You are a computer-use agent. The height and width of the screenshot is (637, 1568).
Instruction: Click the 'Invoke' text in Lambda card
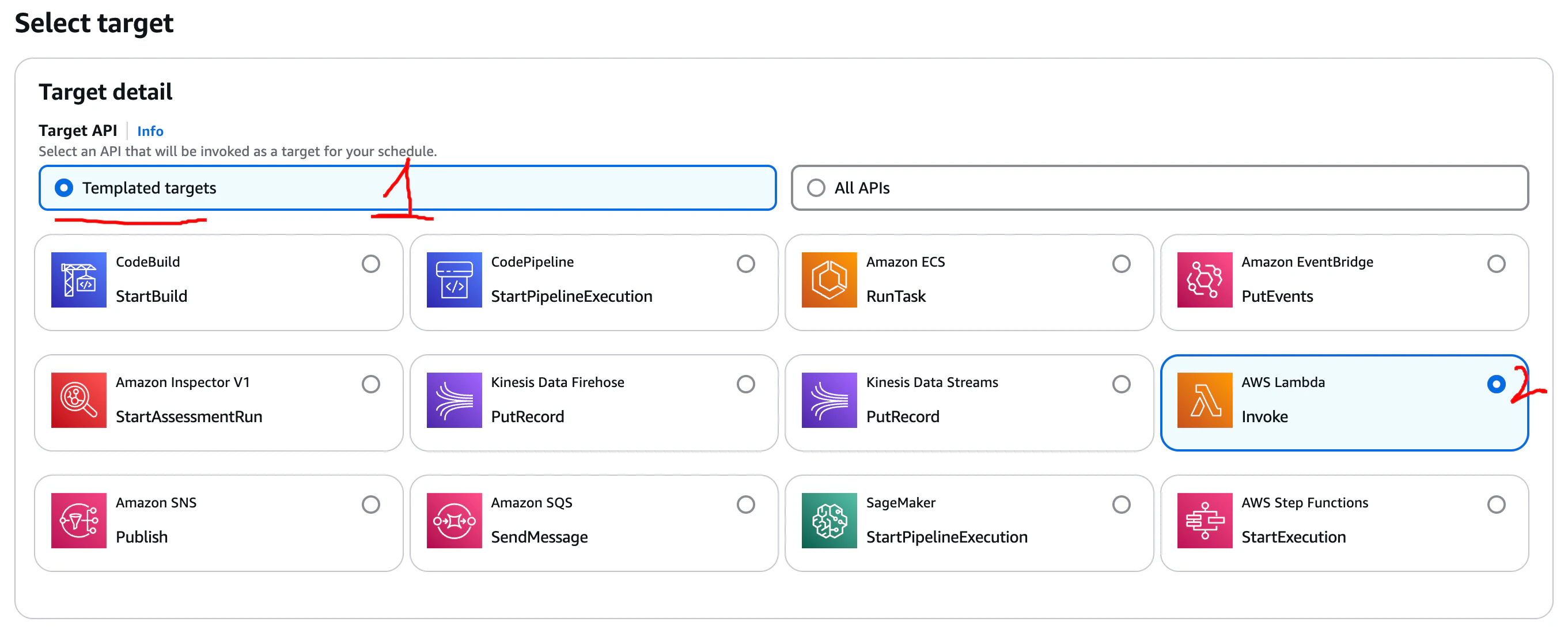coord(1265,417)
